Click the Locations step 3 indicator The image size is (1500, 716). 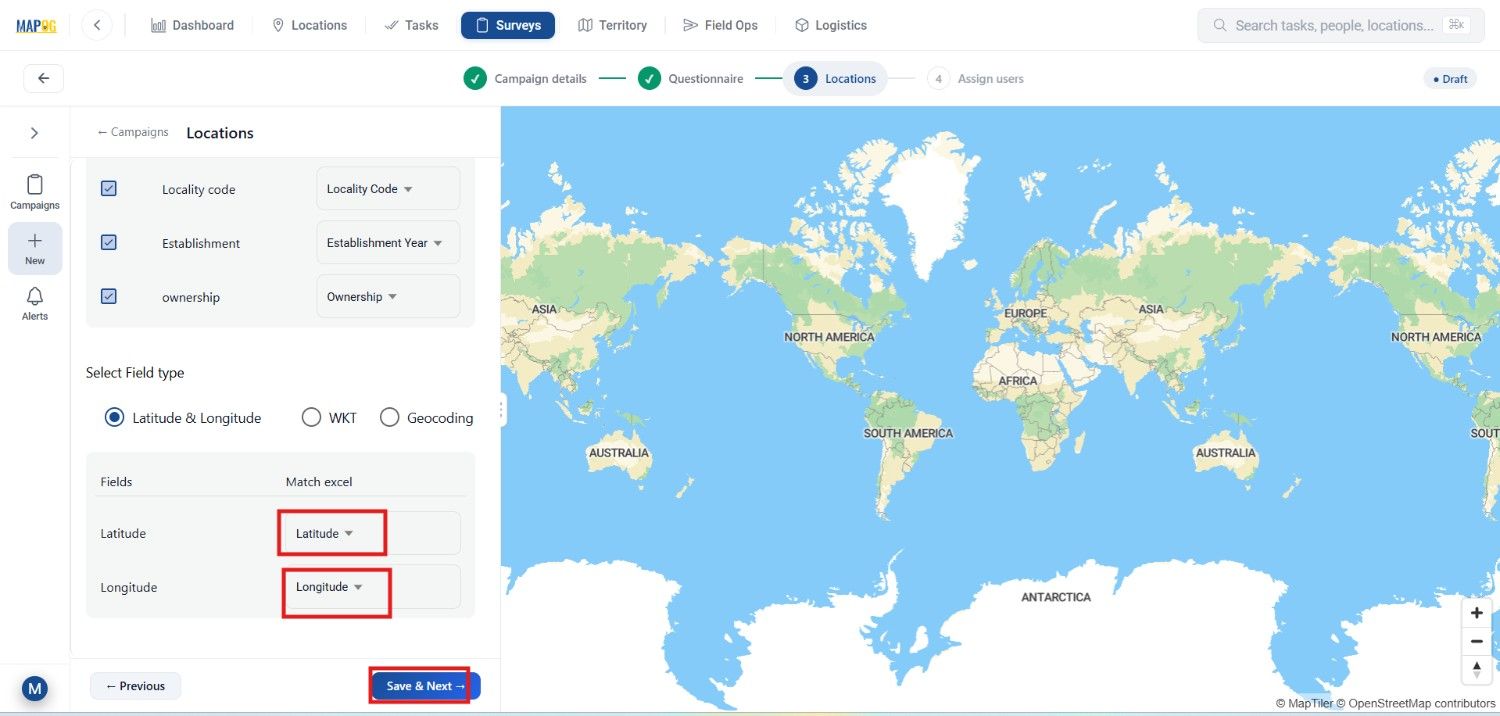coord(835,78)
